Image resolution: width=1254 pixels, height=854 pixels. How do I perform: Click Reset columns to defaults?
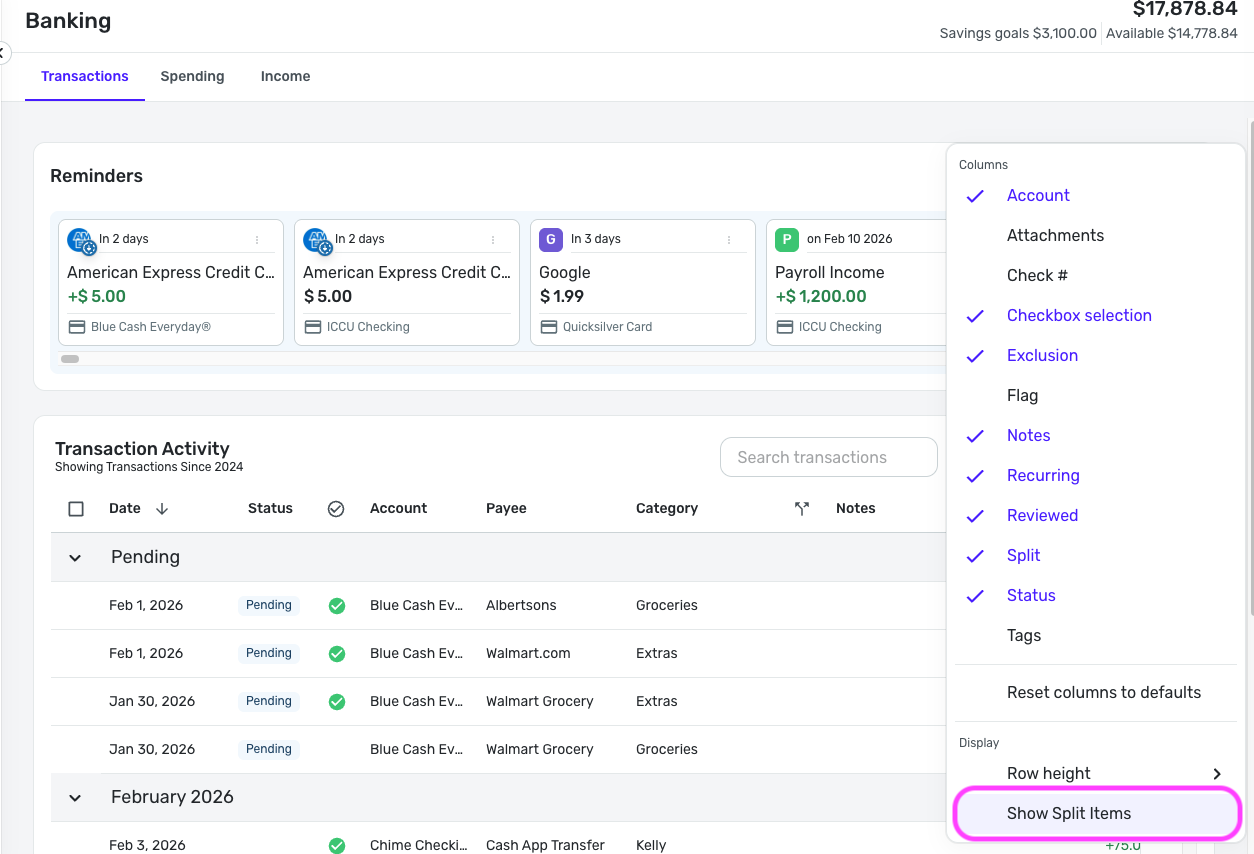[1103, 693]
